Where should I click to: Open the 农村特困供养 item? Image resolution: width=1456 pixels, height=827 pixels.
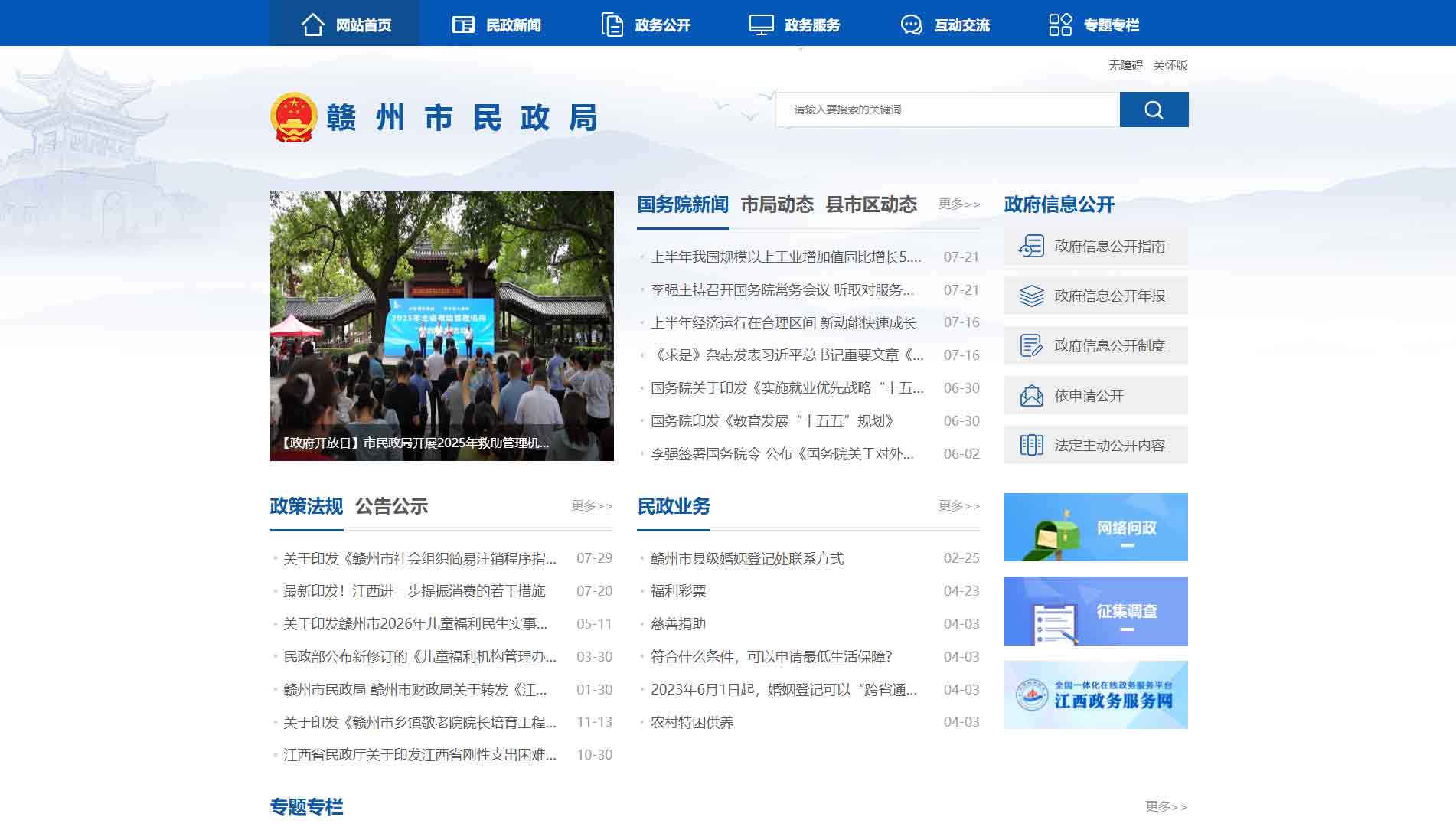click(692, 723)
